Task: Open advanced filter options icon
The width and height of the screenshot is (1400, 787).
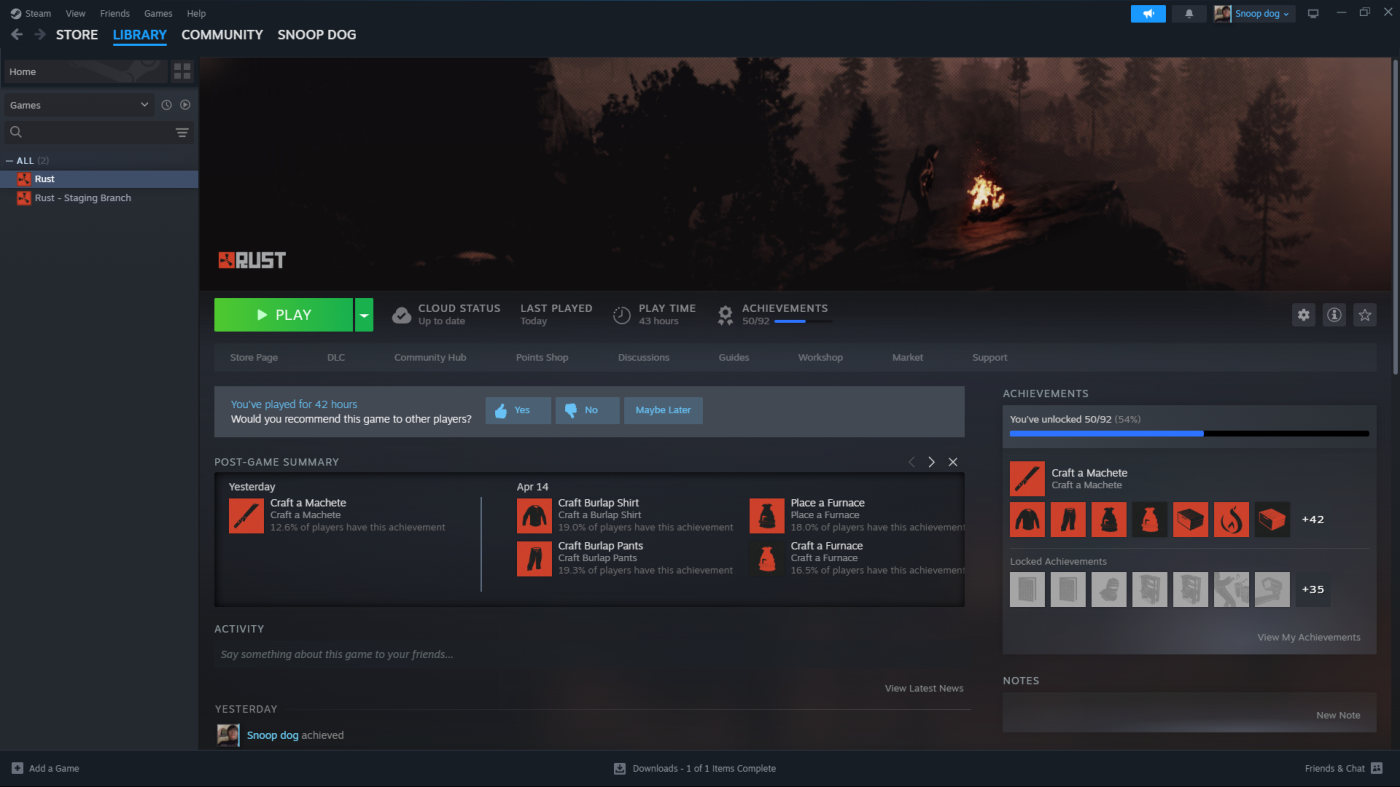Action: pos(182,132)
